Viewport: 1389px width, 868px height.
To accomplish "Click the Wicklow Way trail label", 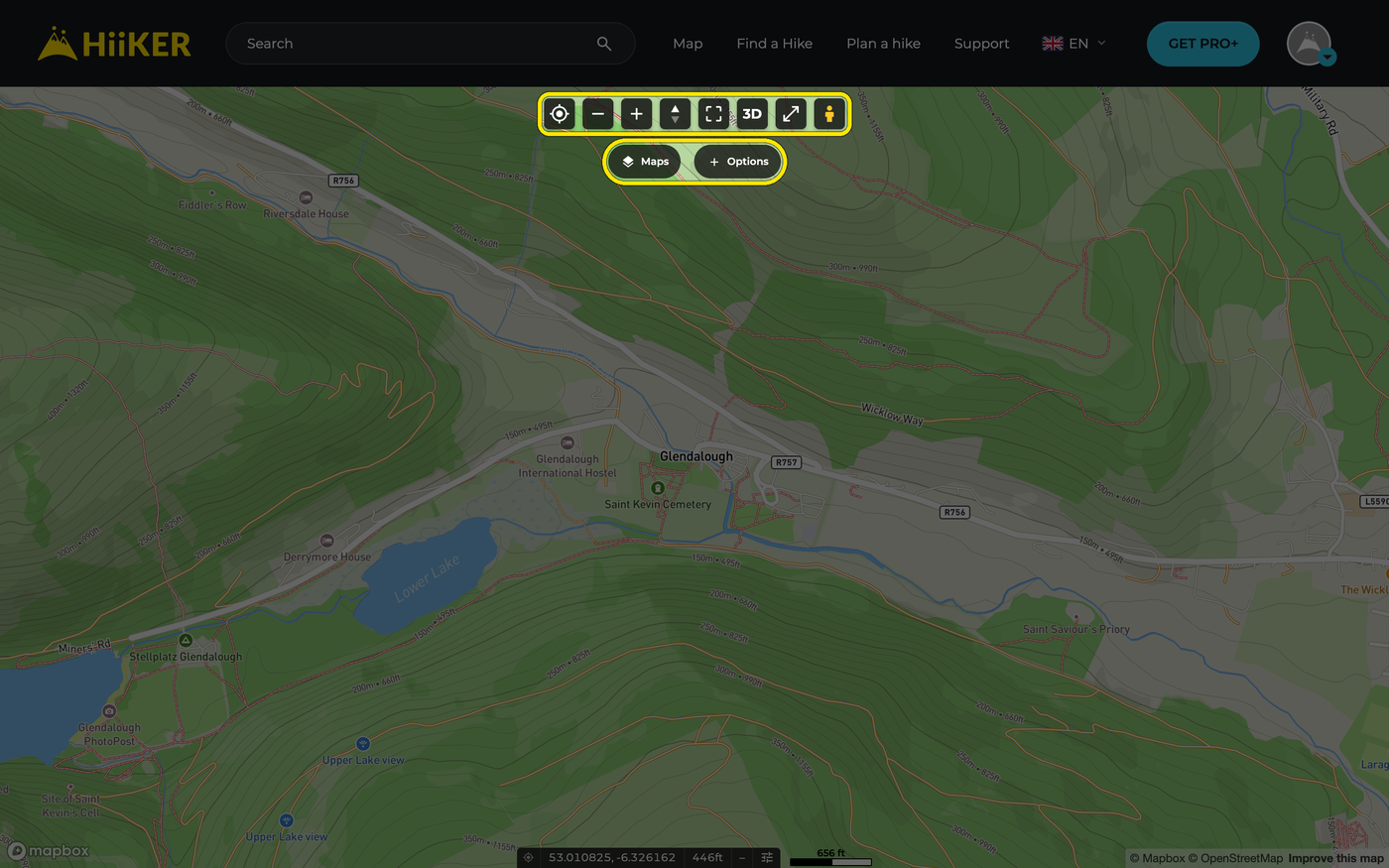I will 892,414.
